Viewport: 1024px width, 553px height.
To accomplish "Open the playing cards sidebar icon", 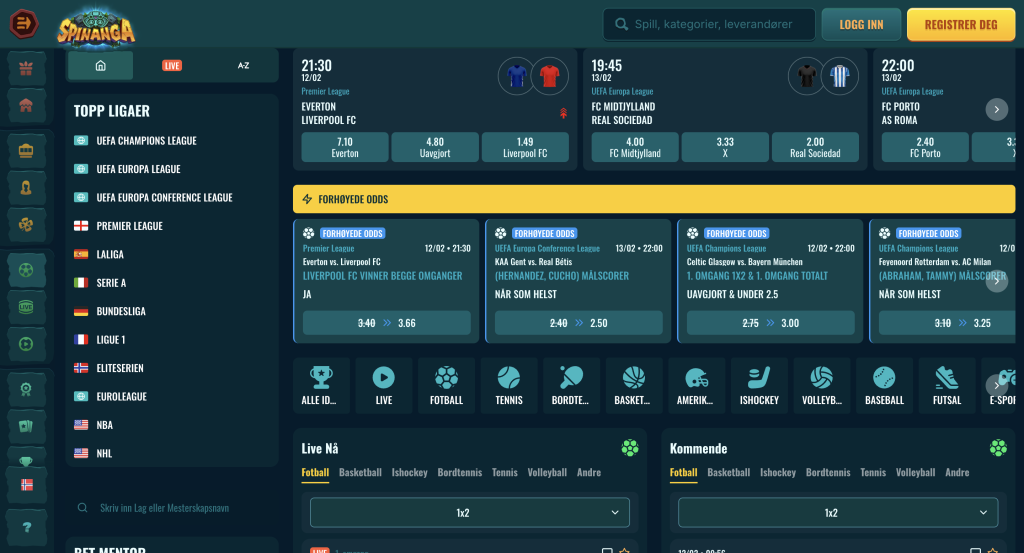I will coord(26,426).
